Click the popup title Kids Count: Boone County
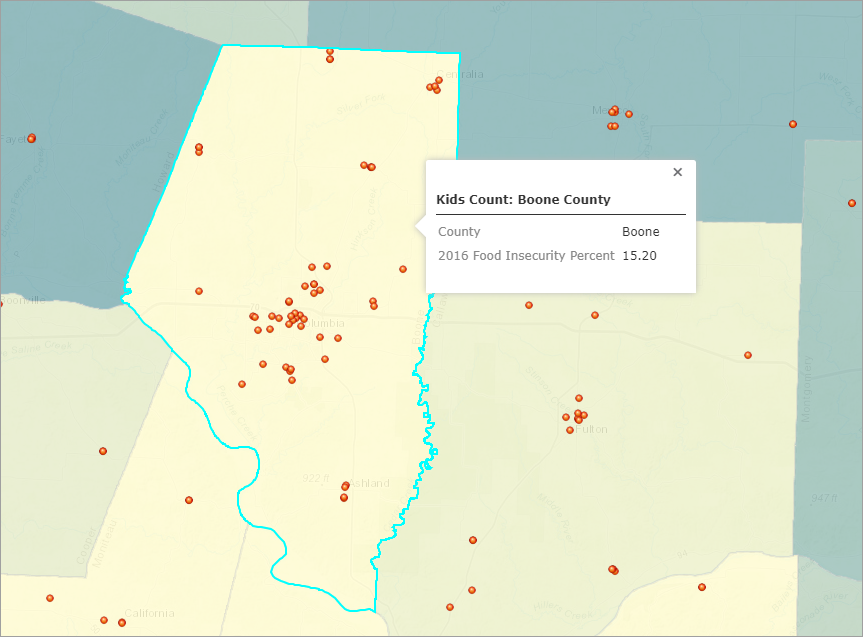Viewport: 863px width, 637px height. click(x=523, y=199)
